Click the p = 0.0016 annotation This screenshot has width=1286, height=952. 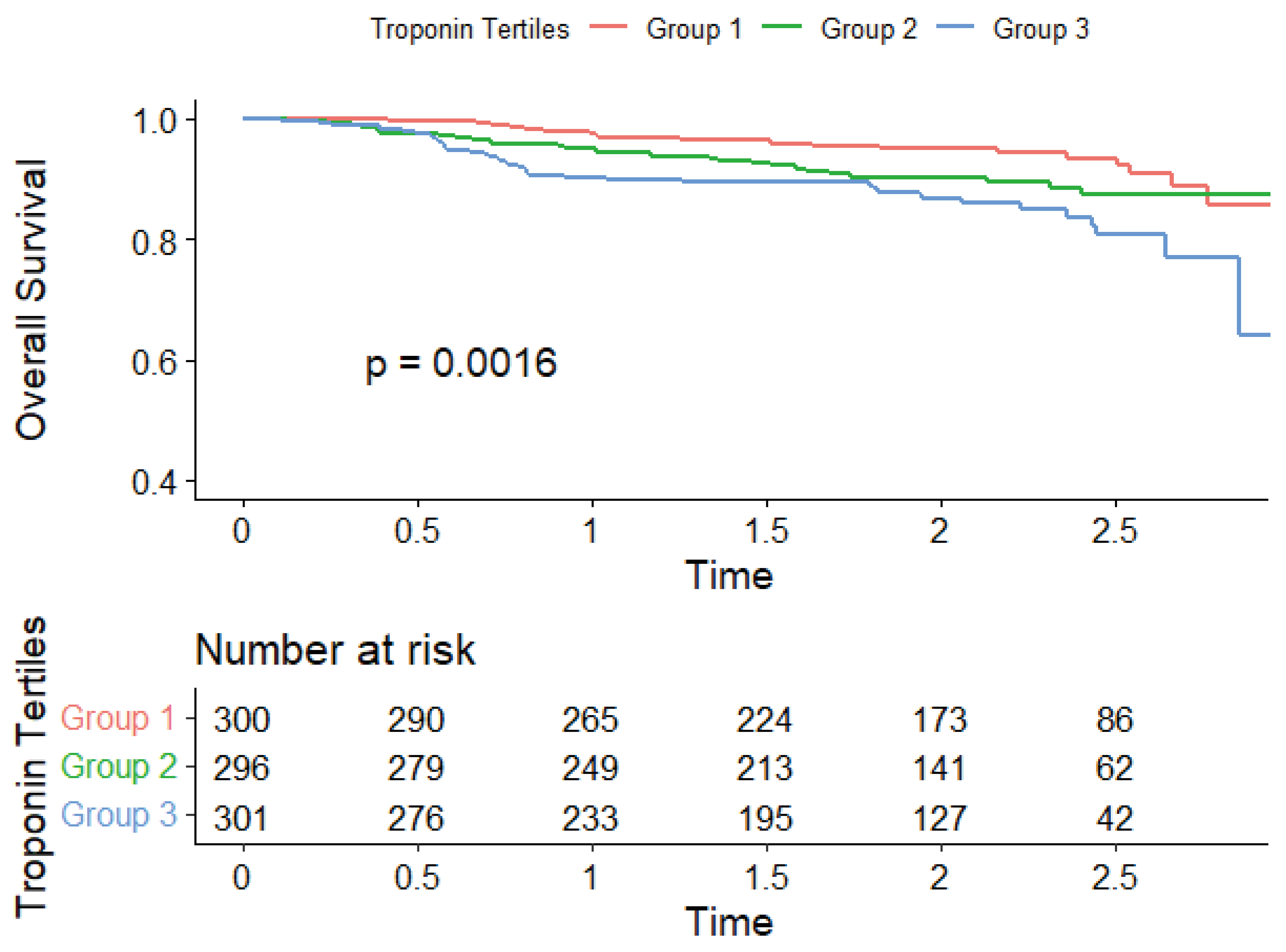(x=461, y=363)
